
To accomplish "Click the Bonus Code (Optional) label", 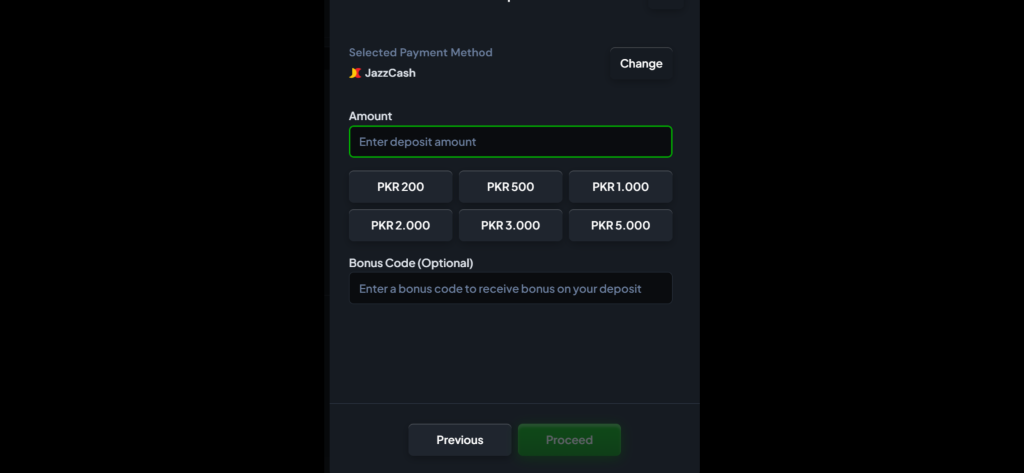I will [410, 263].
